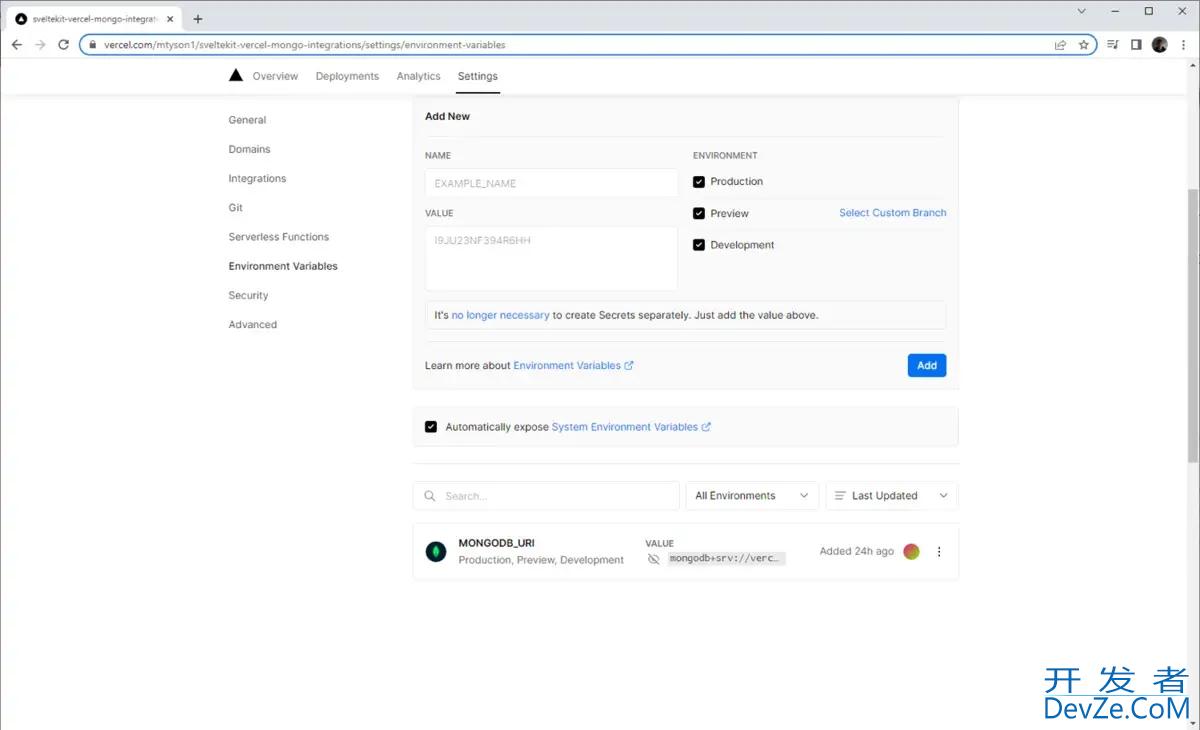Click external link icon after Environment Variables

(629, 366)
